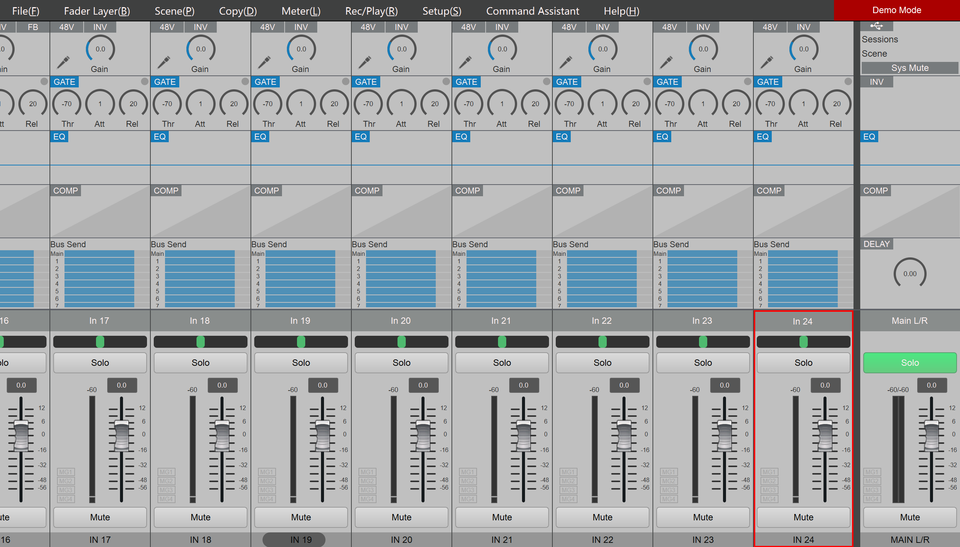Click the gate indicator dot on channel In 18
This screenshot has height=547, width=960.
[x=245, y=82]
